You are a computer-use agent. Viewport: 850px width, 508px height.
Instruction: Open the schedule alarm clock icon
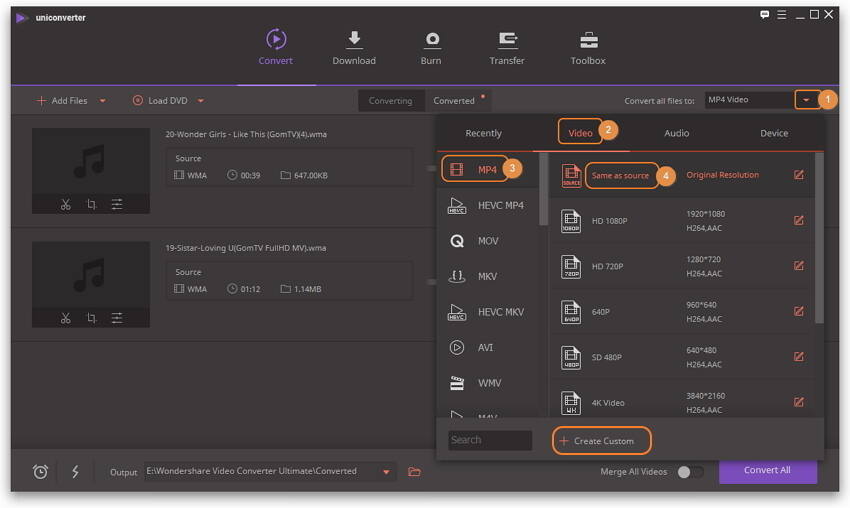coord(40,472)
